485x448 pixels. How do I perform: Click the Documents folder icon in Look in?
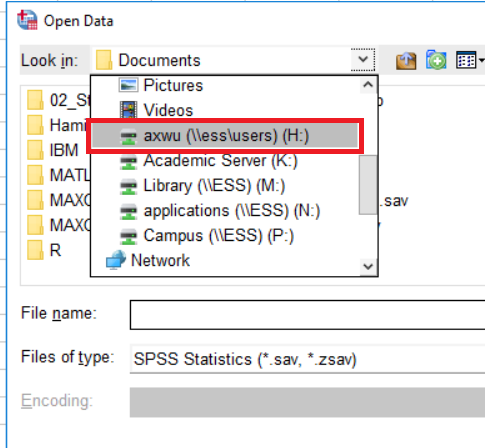pos(104,60)
